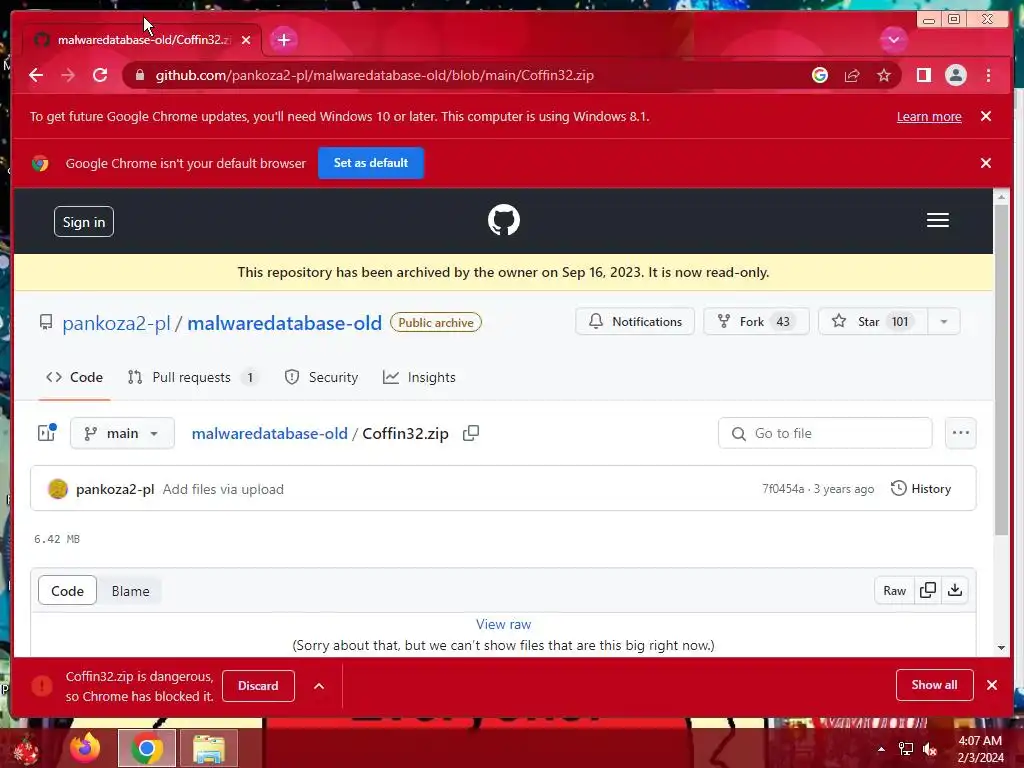Open a new tab with plus button
The width and height of the screenshot is (1024, 768).
tap(283, 40)
